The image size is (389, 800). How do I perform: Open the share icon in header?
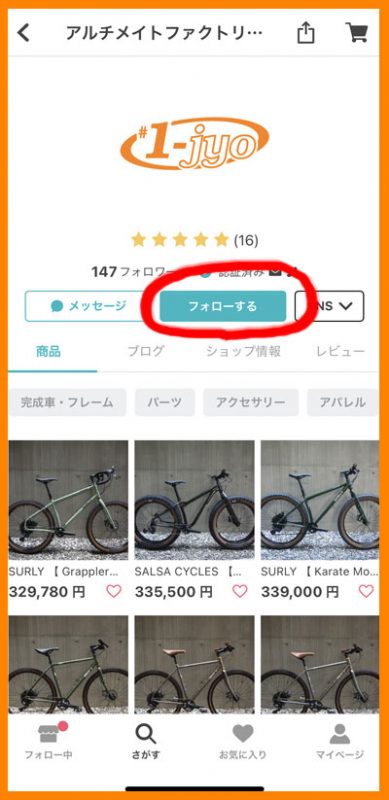[x=305, y=33]
